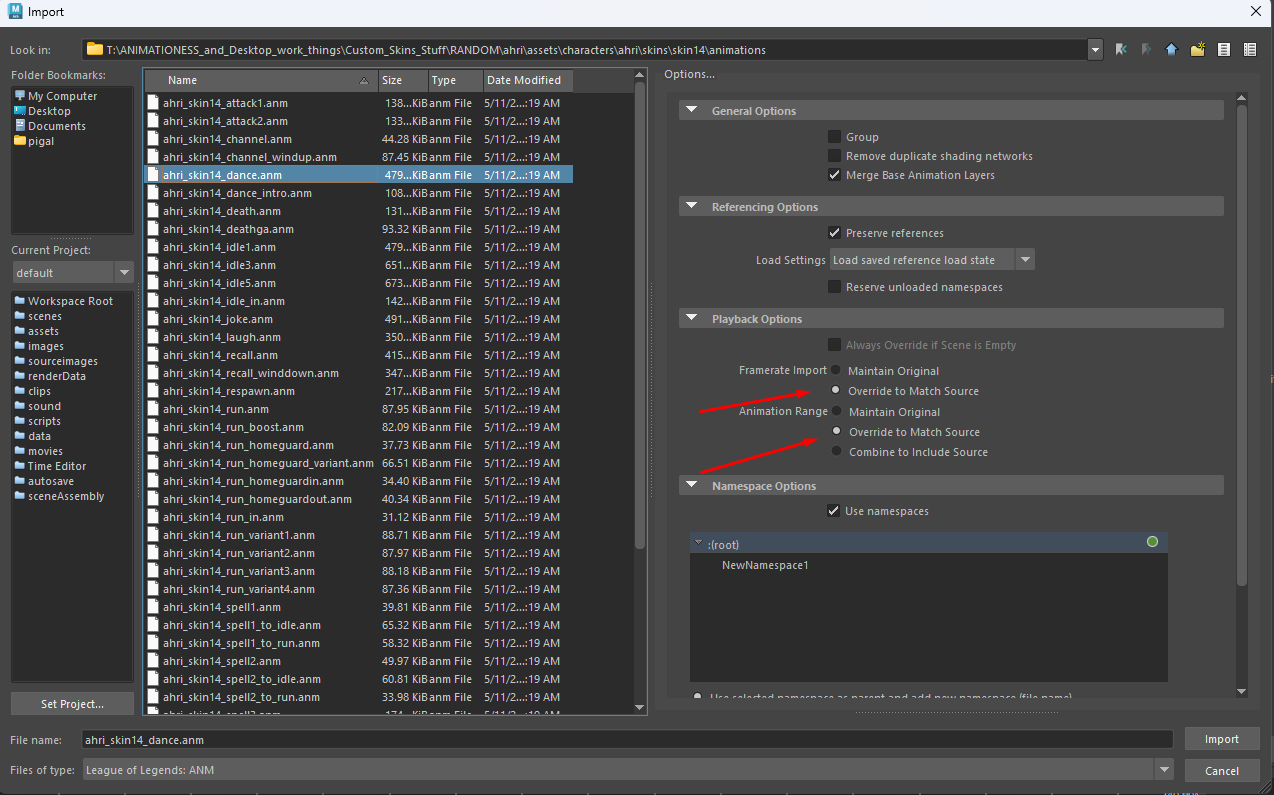This screenshot has width=1274, height=795.
Task: Go back to the previous folder
Action: [1121, 49]
